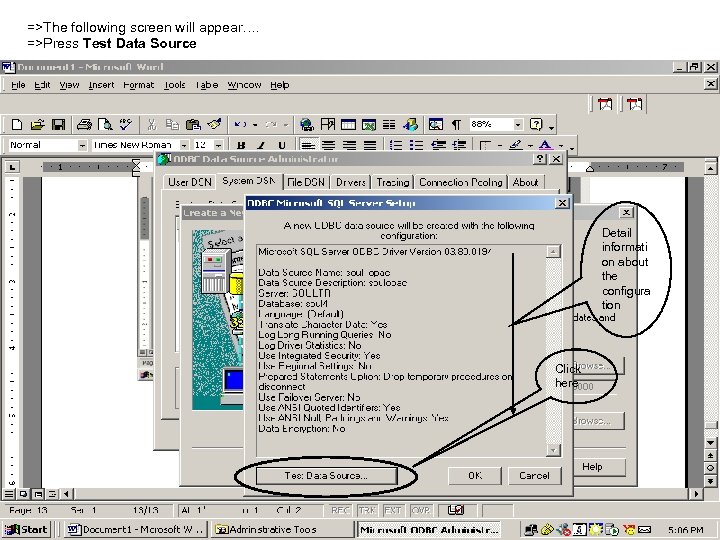The image size is (720, 540).
Task: Click configuration list scrollbar down arrow
Action: 553,450
